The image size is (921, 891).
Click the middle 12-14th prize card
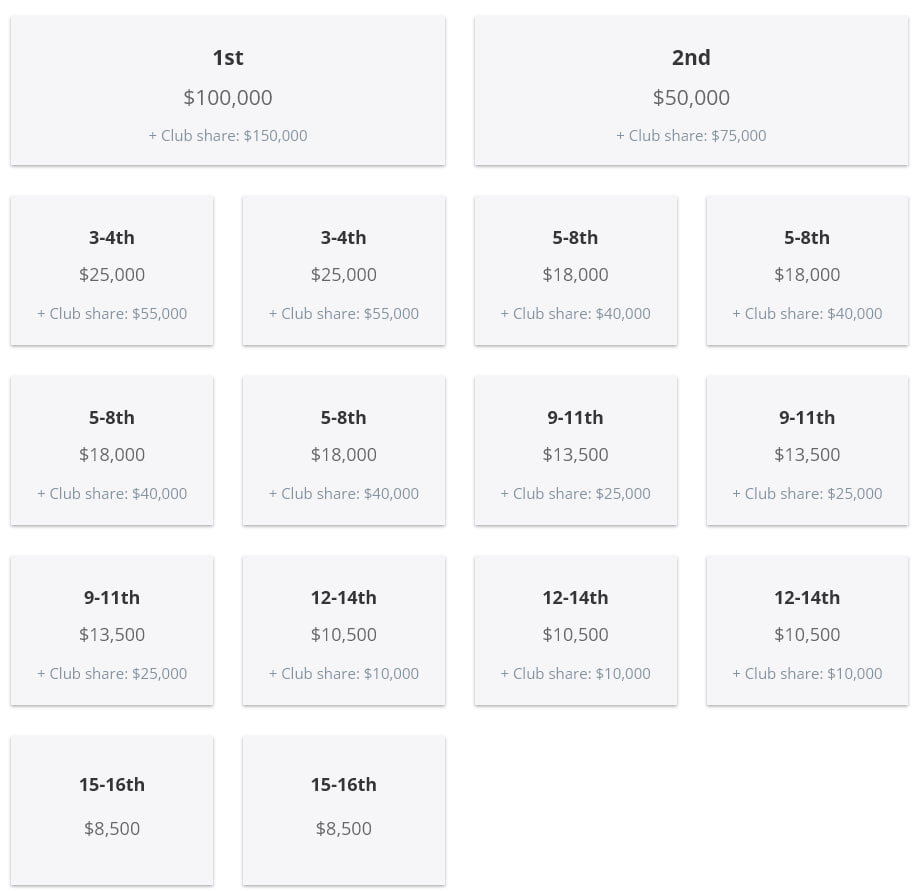pyautogui.click(x=576, y=631)
